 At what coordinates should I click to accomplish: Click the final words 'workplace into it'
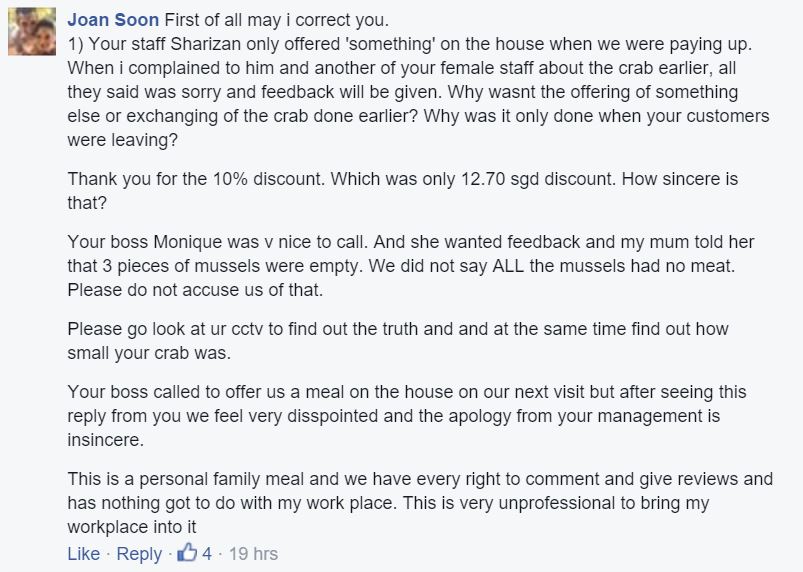(132, 527)
